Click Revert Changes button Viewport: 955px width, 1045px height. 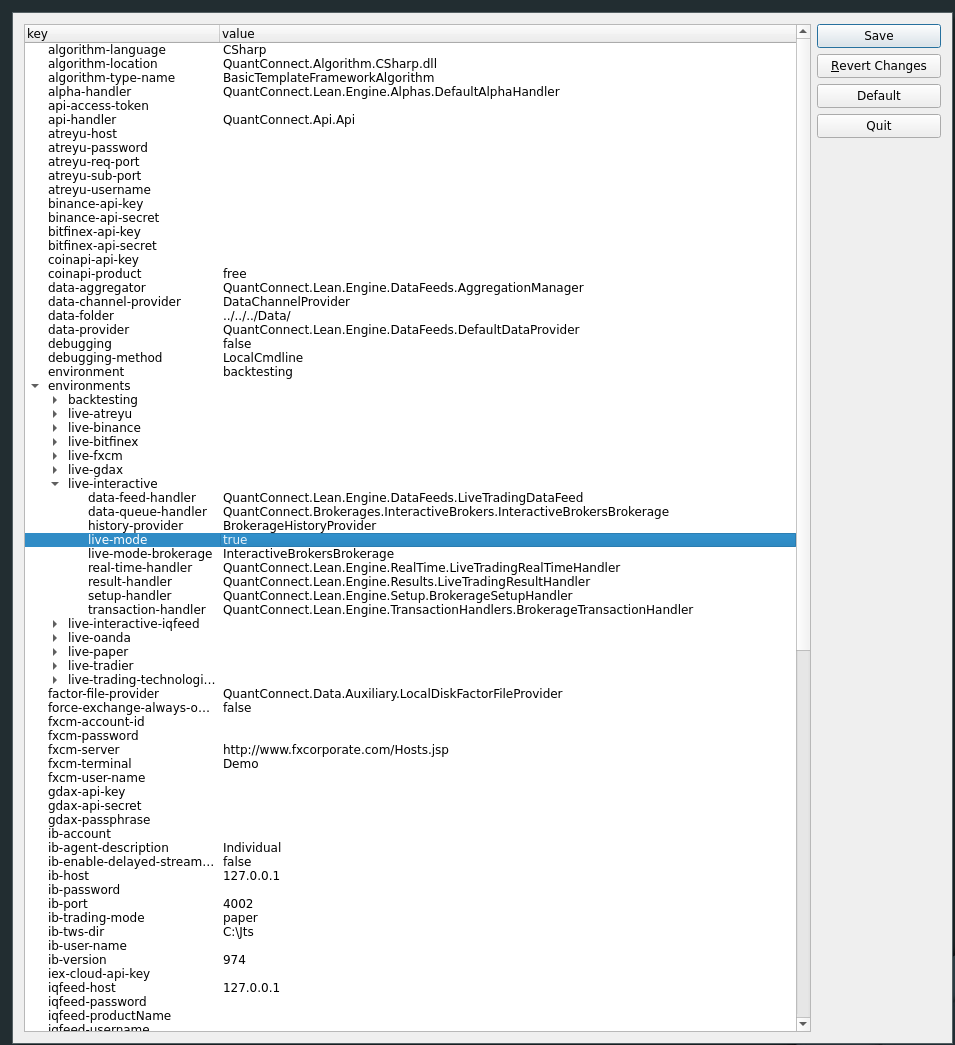(x=878, y=66)
